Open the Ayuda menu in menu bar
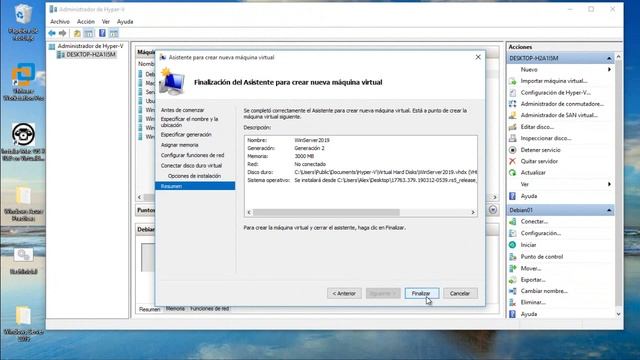 (125, 22)
